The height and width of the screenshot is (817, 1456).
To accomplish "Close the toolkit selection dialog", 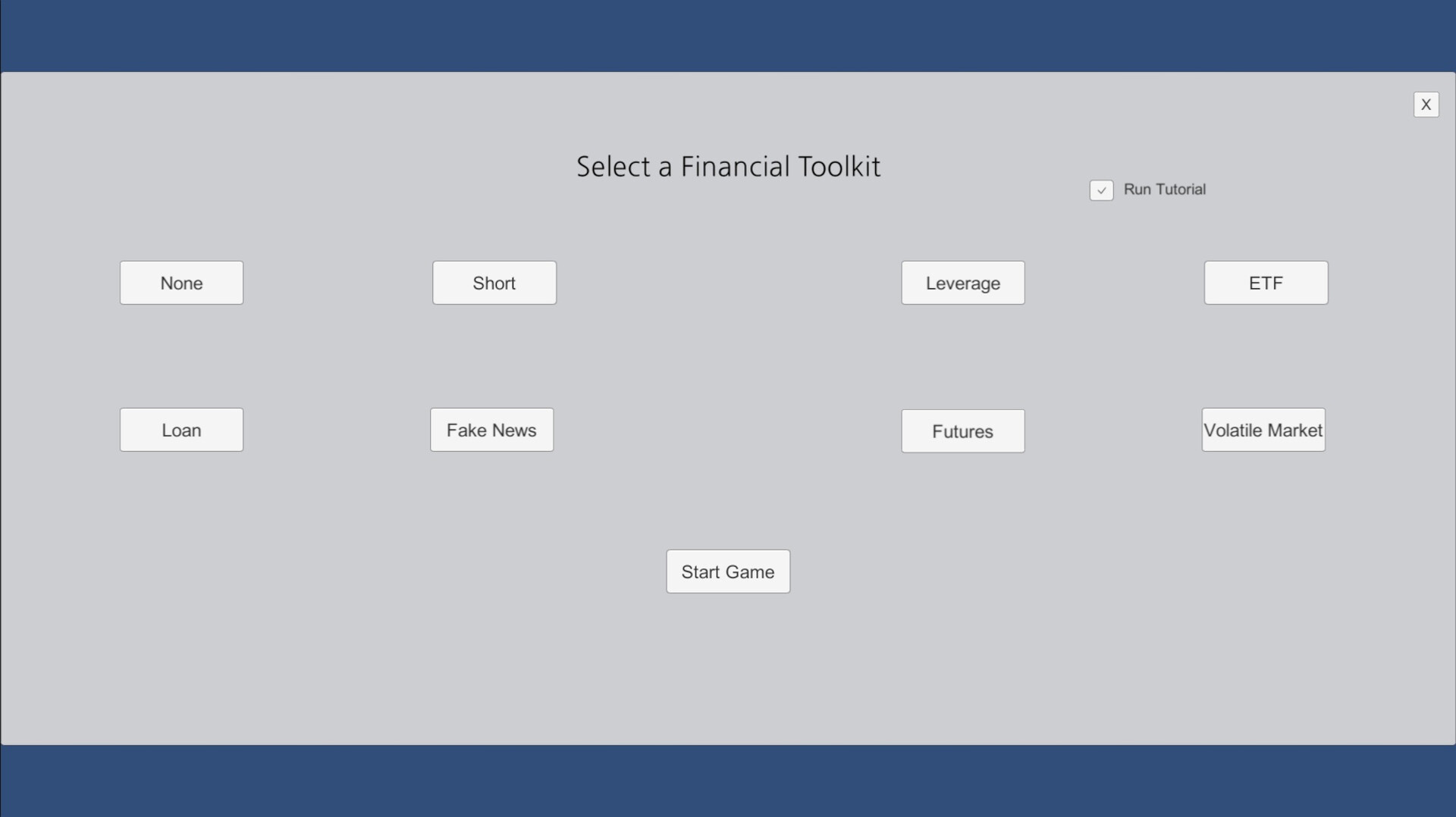I will coord(1426,104).
